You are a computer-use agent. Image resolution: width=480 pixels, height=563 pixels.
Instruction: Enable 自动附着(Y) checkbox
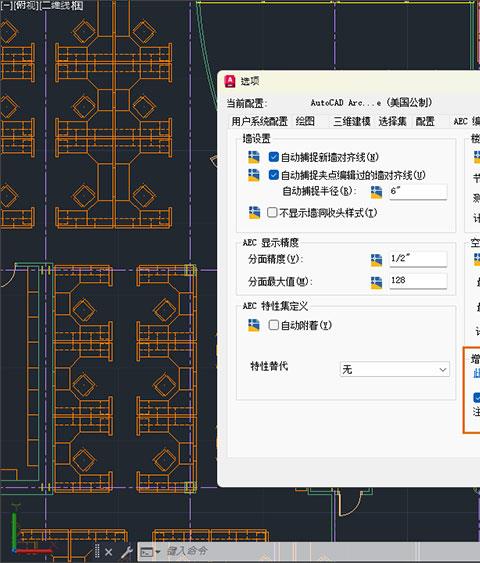click(x=274, y=325)
